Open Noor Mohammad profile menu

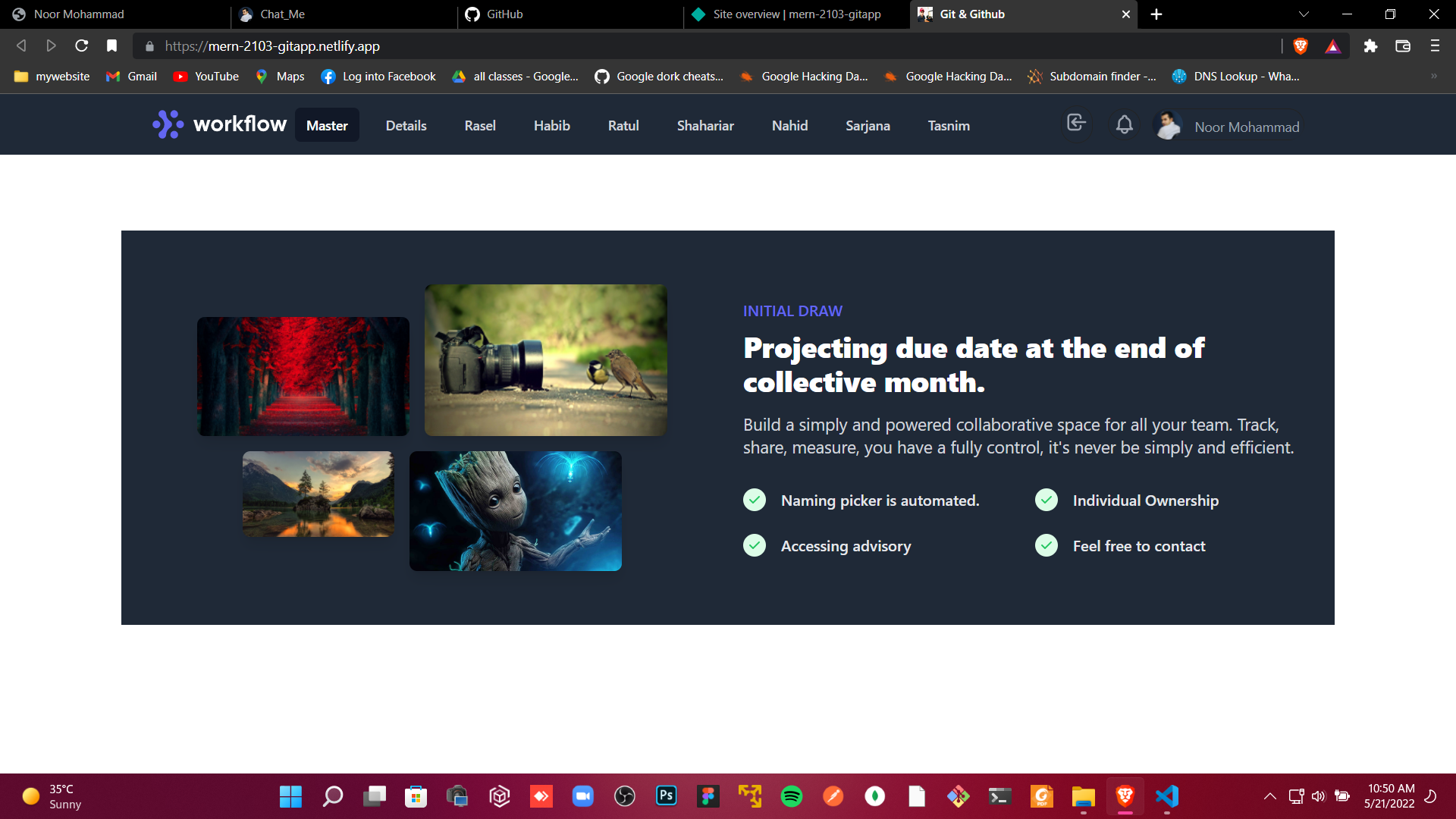(x=1228, y=126)
